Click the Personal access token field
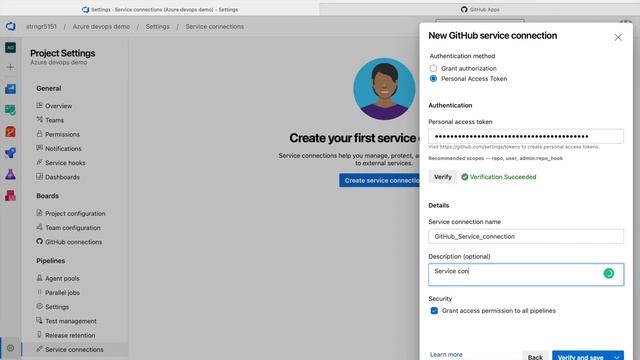640x360 pixels. click(x=526, y=136)
